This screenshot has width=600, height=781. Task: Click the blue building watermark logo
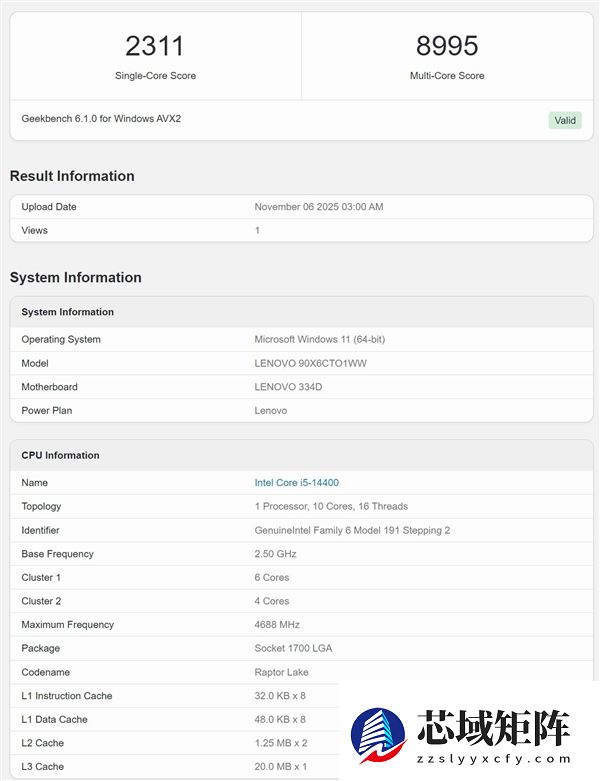(378, 736)
